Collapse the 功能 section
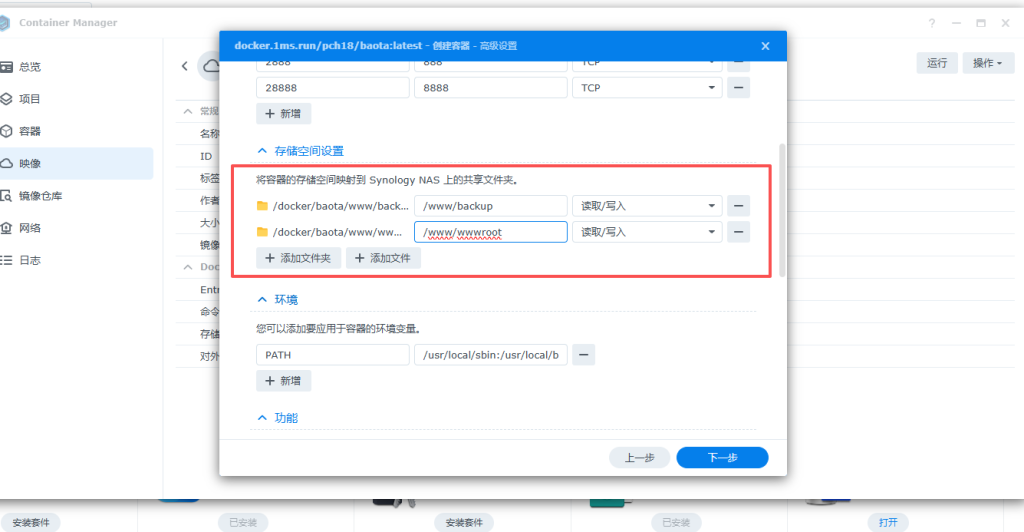 [x=262, y=418]
